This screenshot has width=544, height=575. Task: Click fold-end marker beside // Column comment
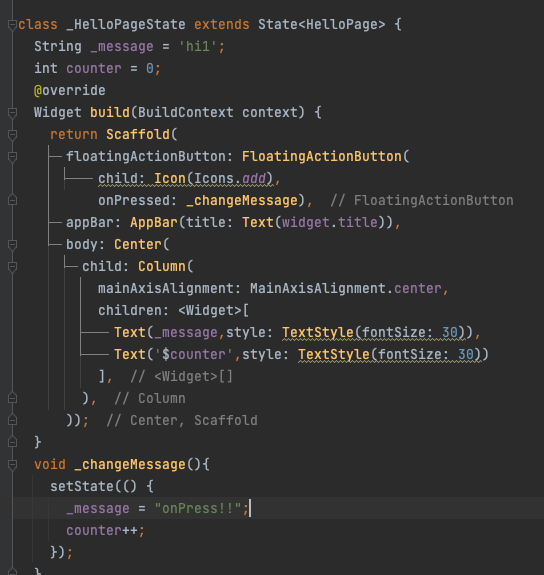(12, 399)
